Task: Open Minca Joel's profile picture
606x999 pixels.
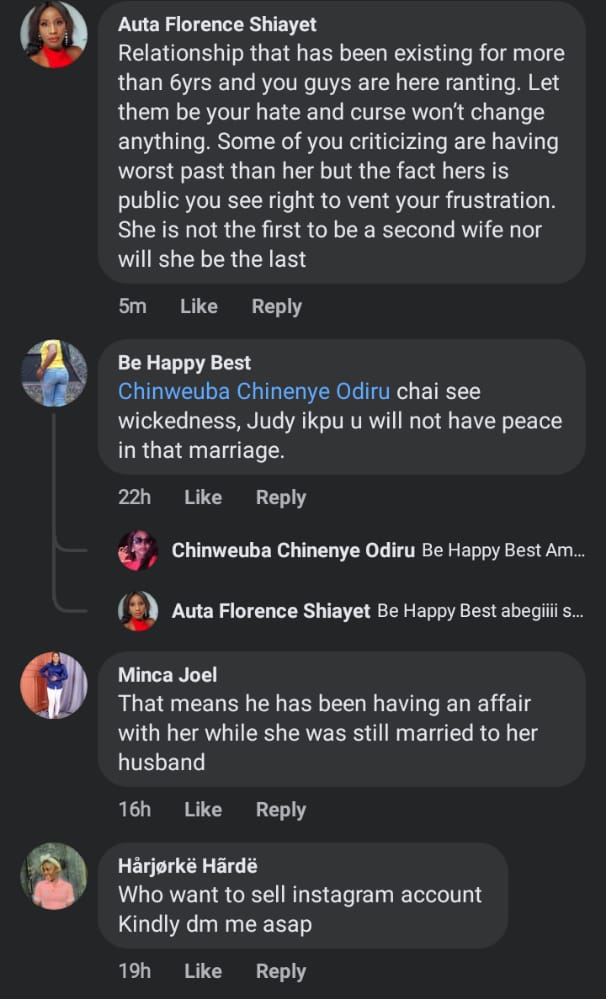Action: point(54,685)
